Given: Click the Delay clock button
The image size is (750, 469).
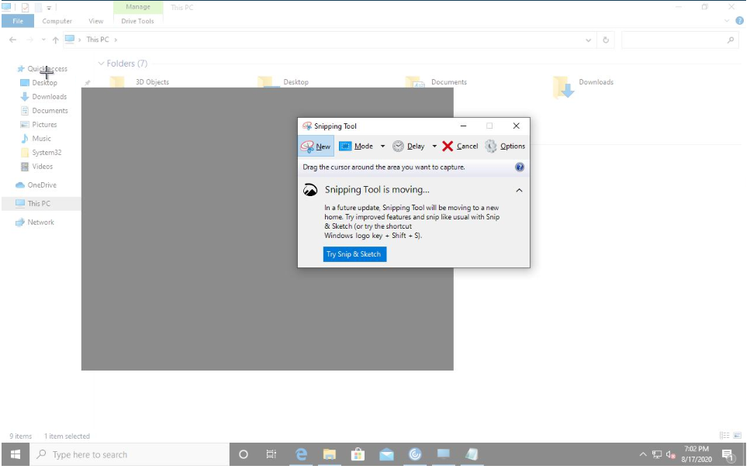Looking at the screenshot, I should 408,146.
